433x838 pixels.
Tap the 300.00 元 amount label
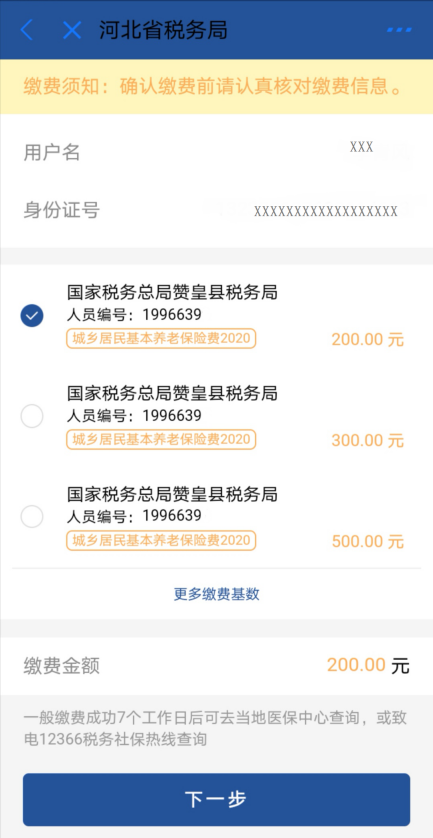pos(367,441)
